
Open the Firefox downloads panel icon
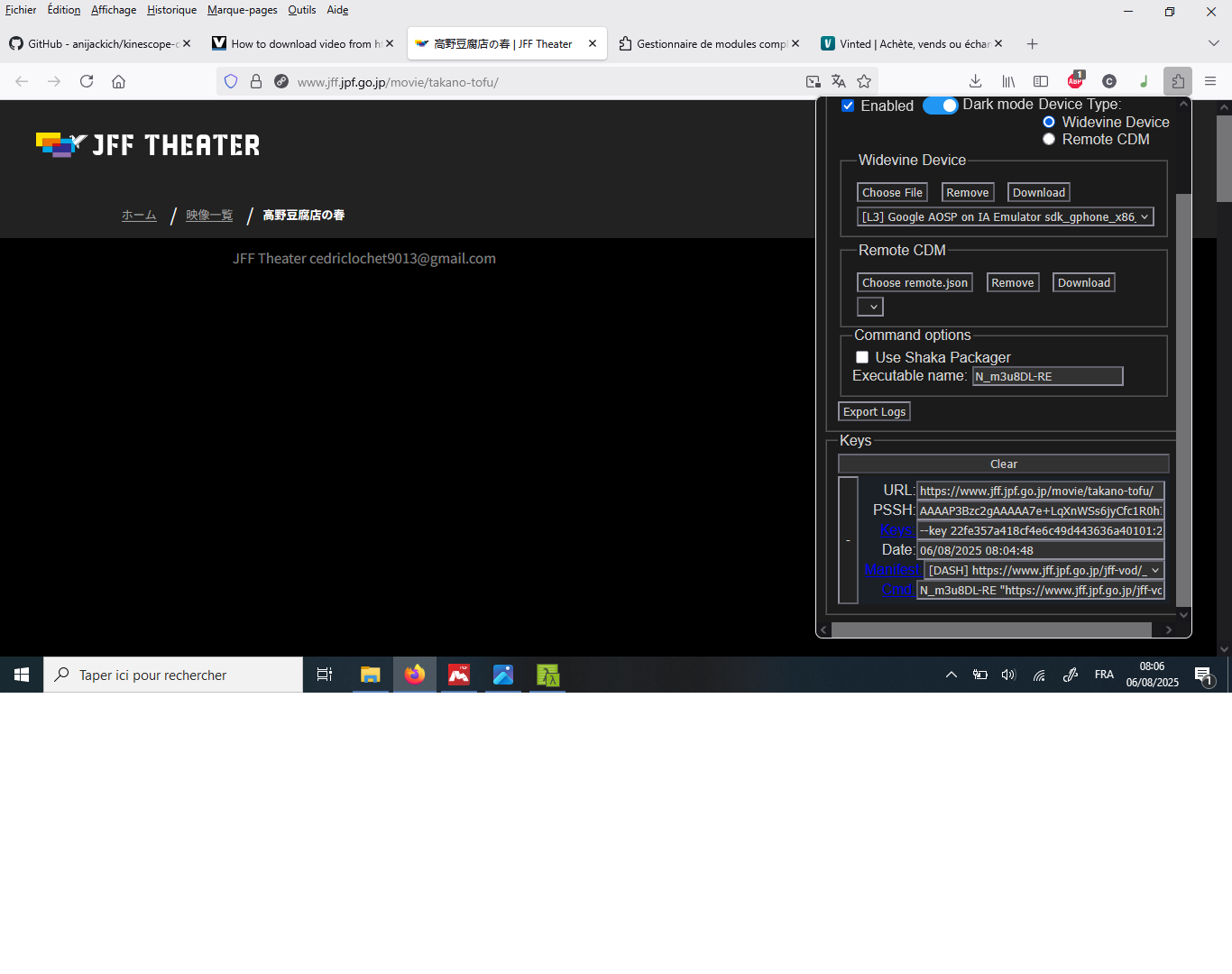[976, 81]
